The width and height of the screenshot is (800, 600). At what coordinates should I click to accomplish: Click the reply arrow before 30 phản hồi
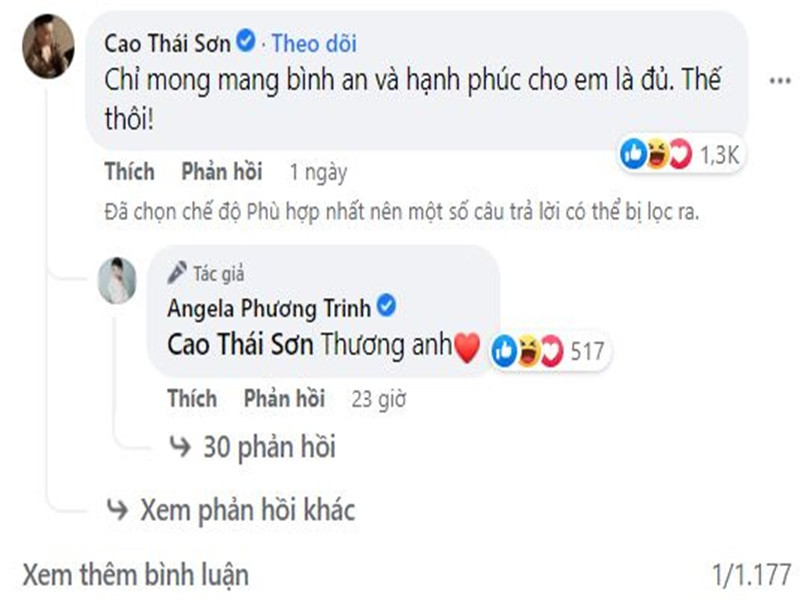(180, 447)
